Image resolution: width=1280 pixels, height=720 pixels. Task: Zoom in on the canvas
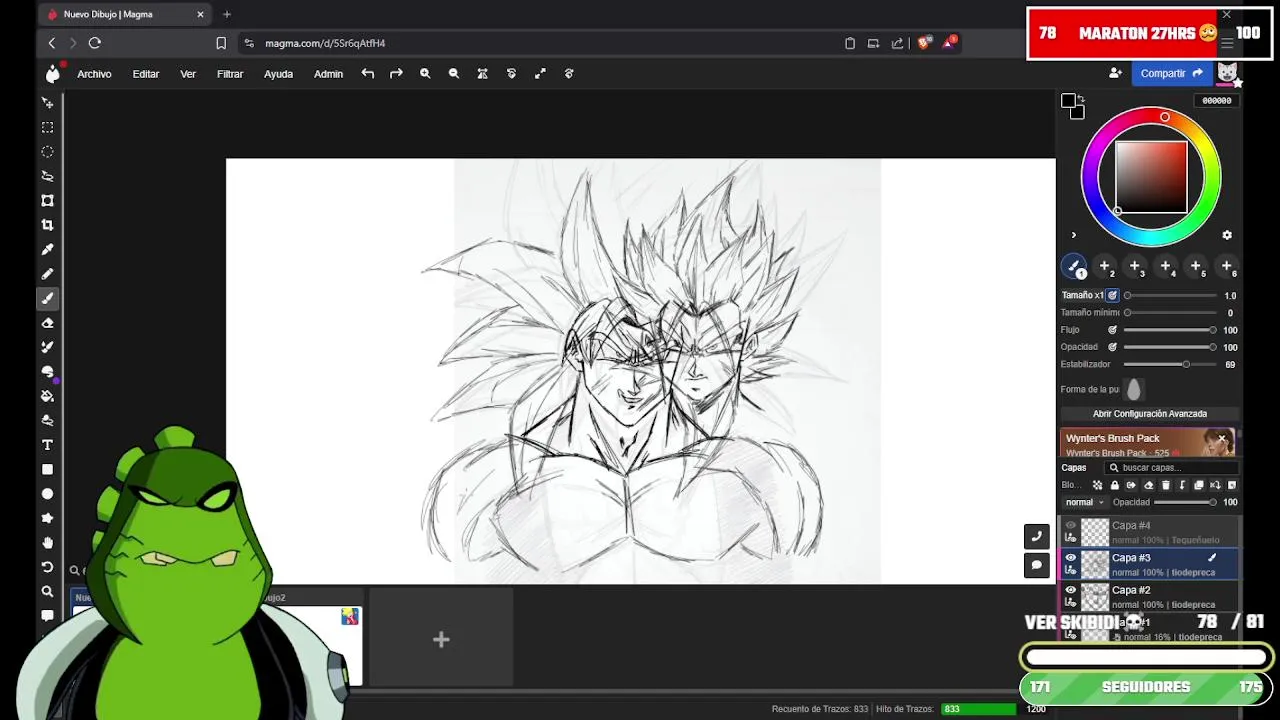425,73
